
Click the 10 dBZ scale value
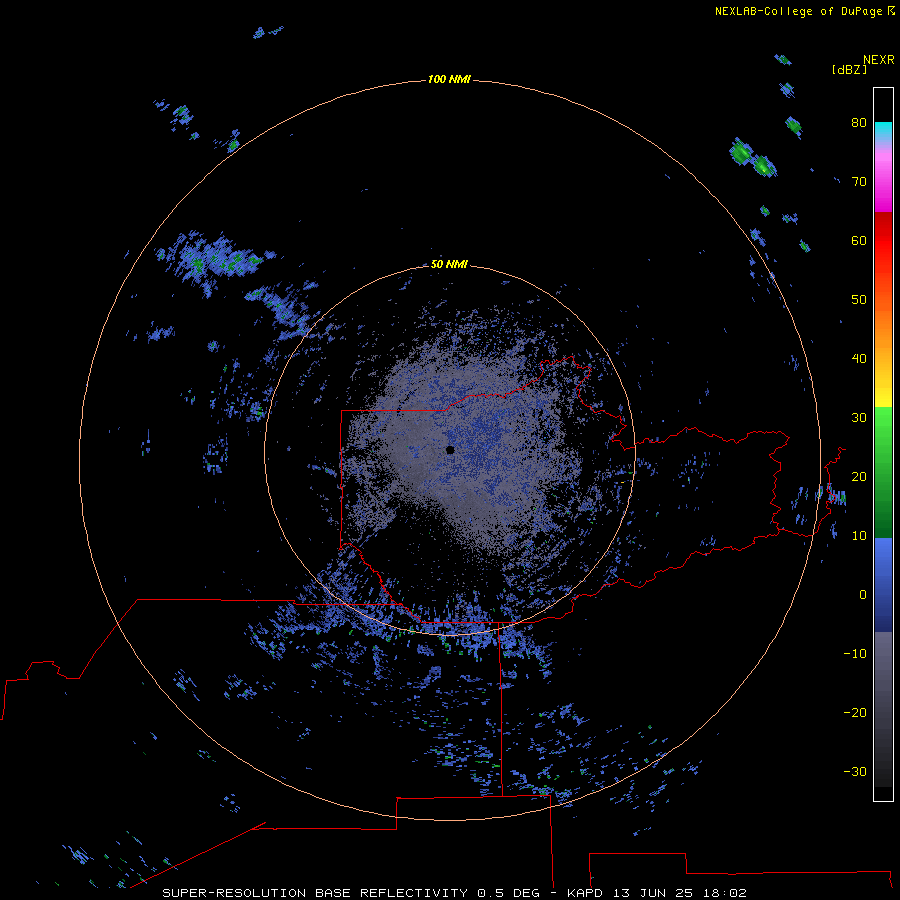859,536
